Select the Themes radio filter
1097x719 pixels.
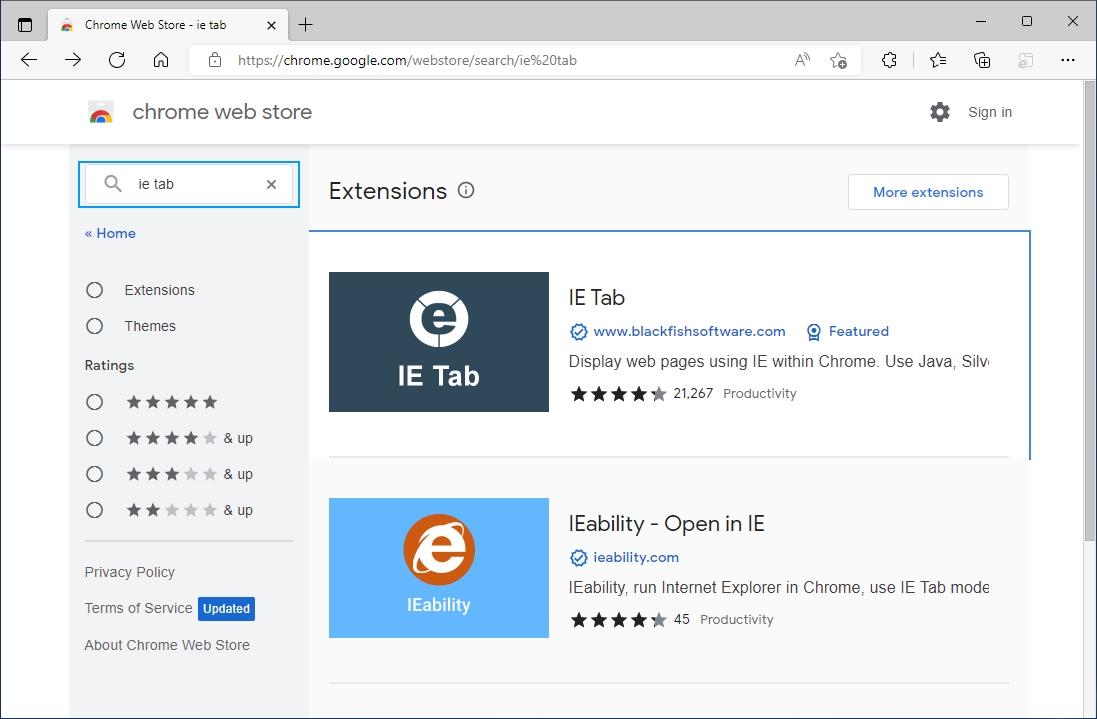point(95,326)
